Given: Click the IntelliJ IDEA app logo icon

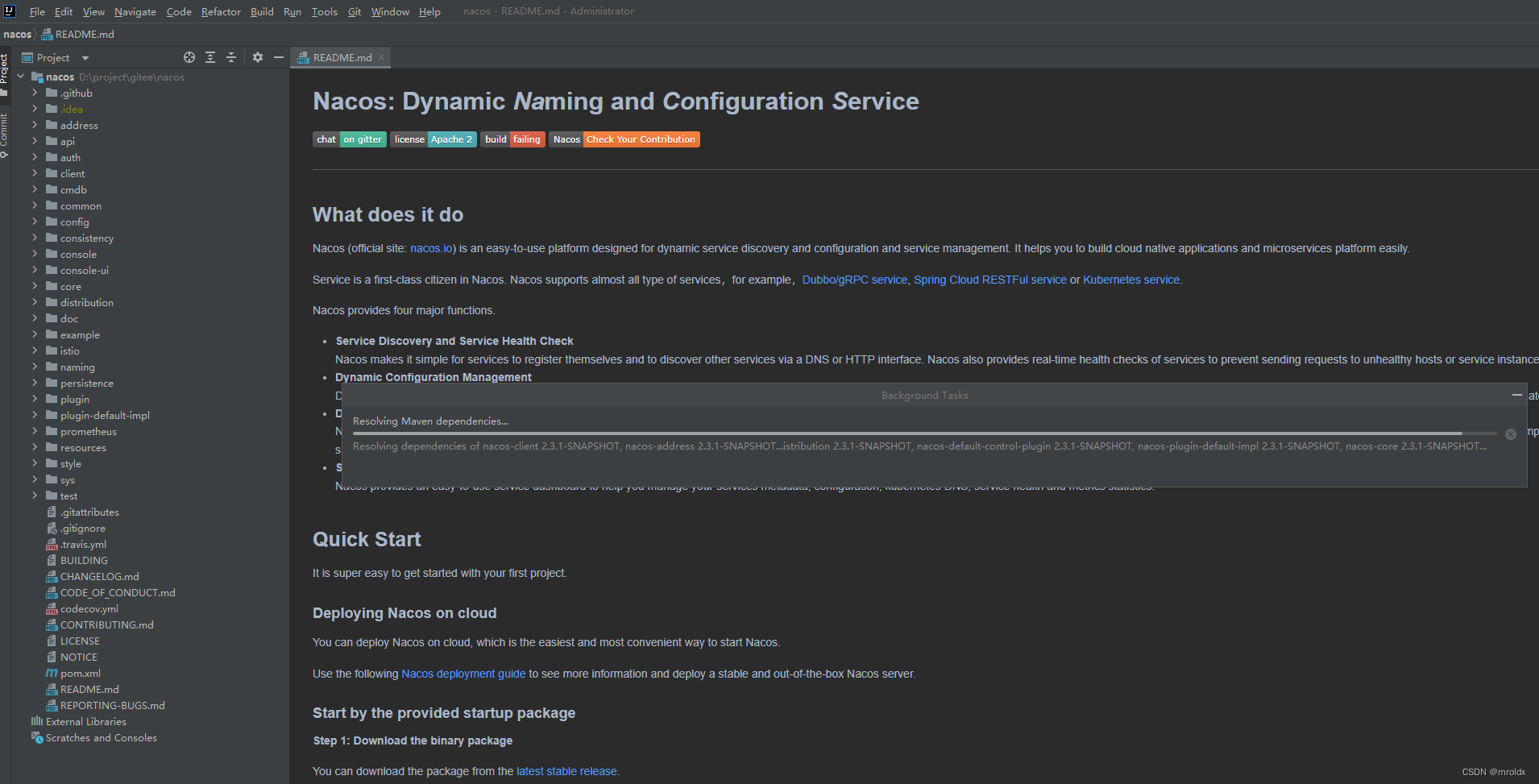Looking at the screenshot, I should [x=10, y=10].
